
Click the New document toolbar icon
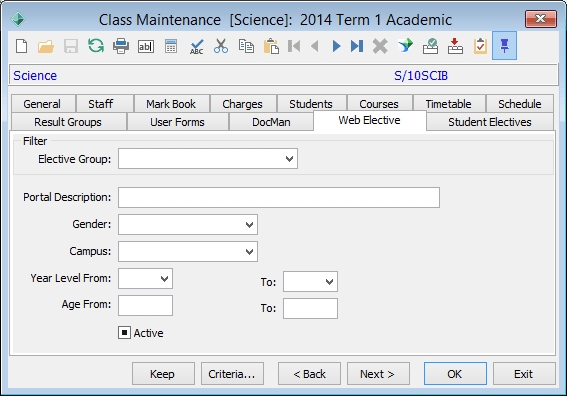(x=22, y=46)
